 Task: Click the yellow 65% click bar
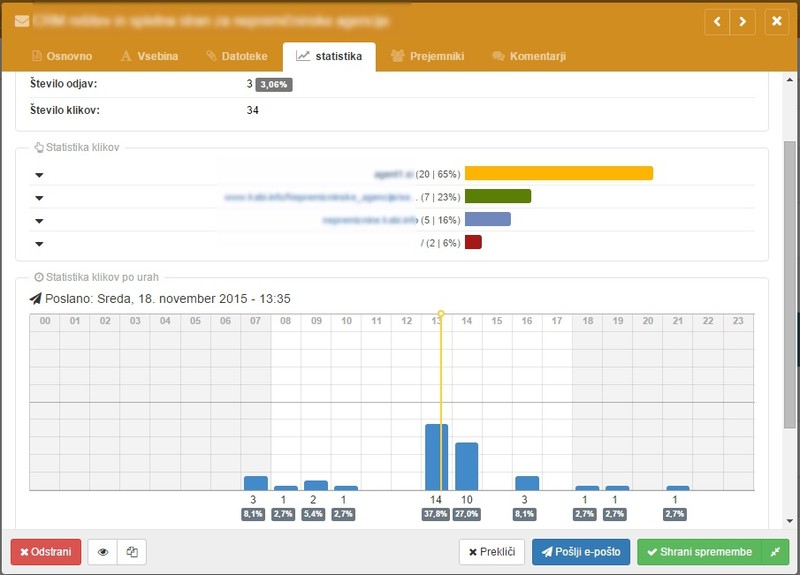tap(558, 173)
